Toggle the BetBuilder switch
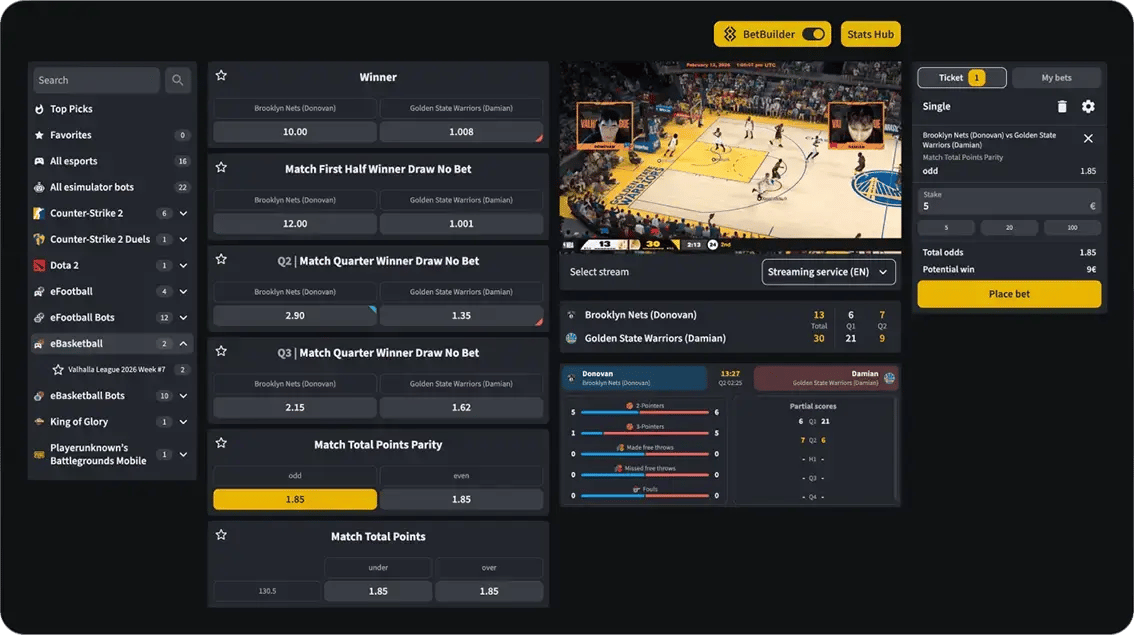 (x=813, y=34)
